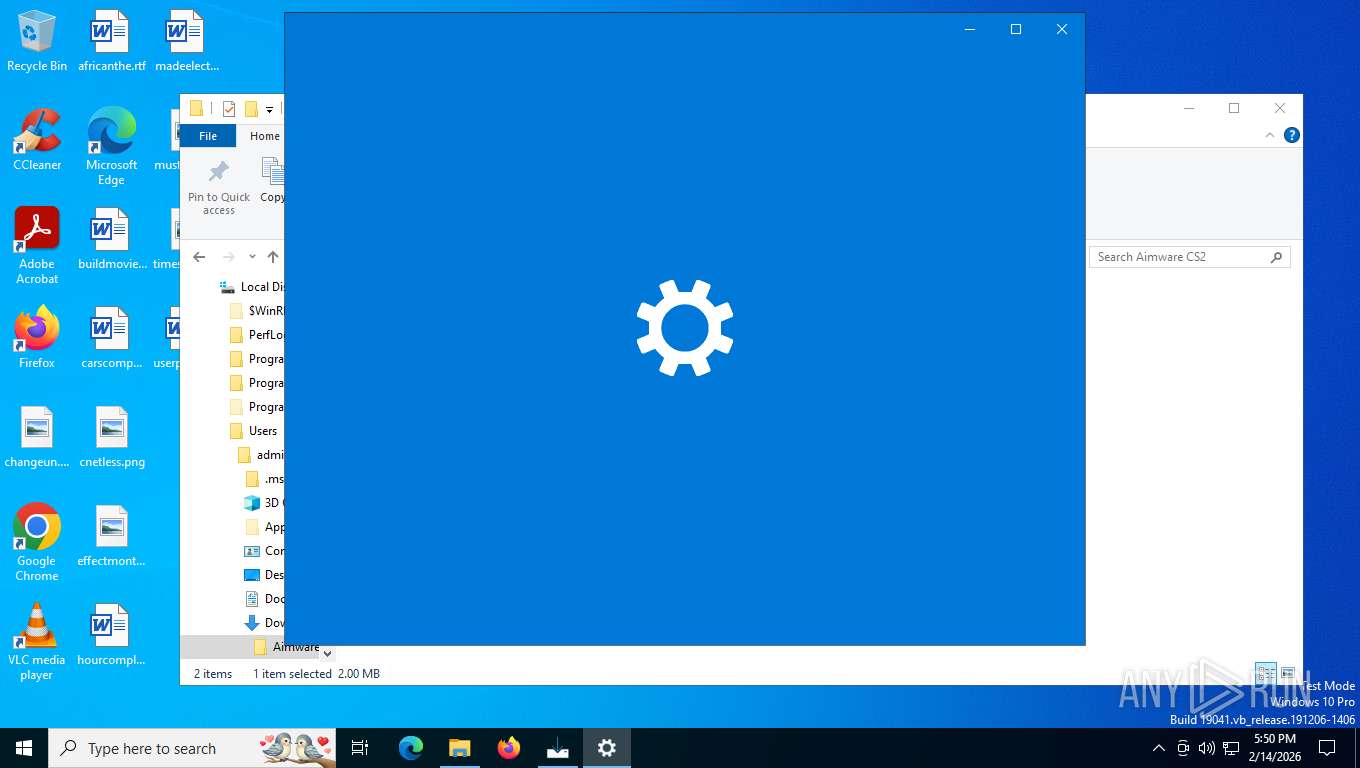Click the Explorer Properties quick-access toolbar icon
The width and height of the screenshot is (1360, 768).
229,108
